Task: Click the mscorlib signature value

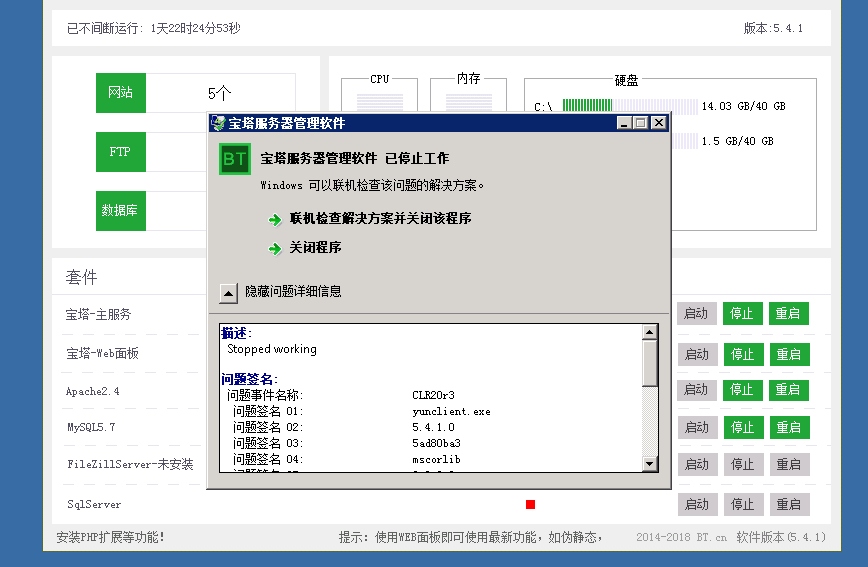Action: coord(436,460)
